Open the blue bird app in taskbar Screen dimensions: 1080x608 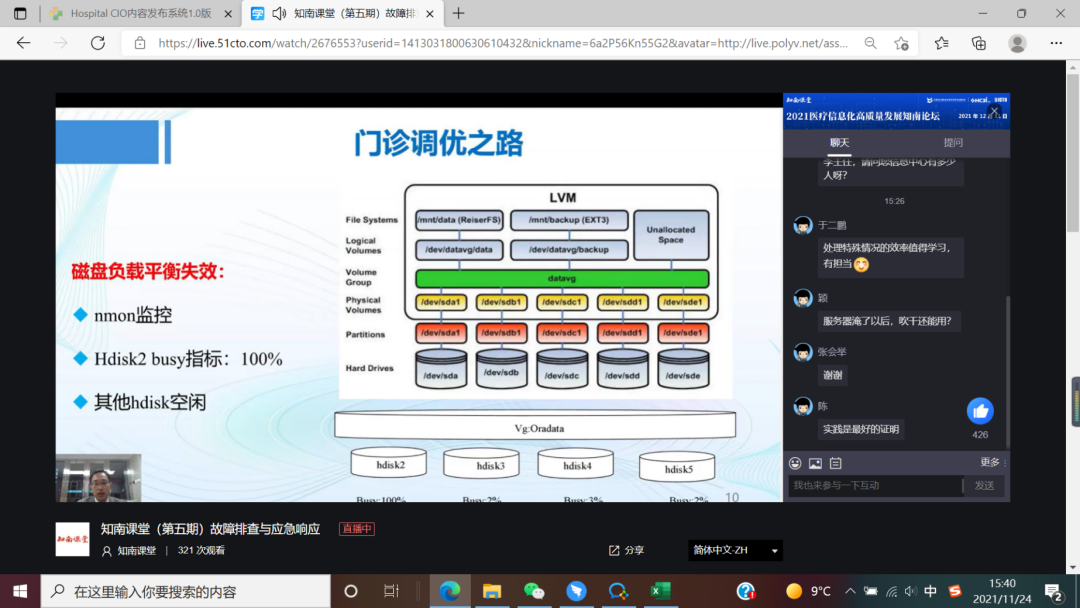[x=577, y=591]
